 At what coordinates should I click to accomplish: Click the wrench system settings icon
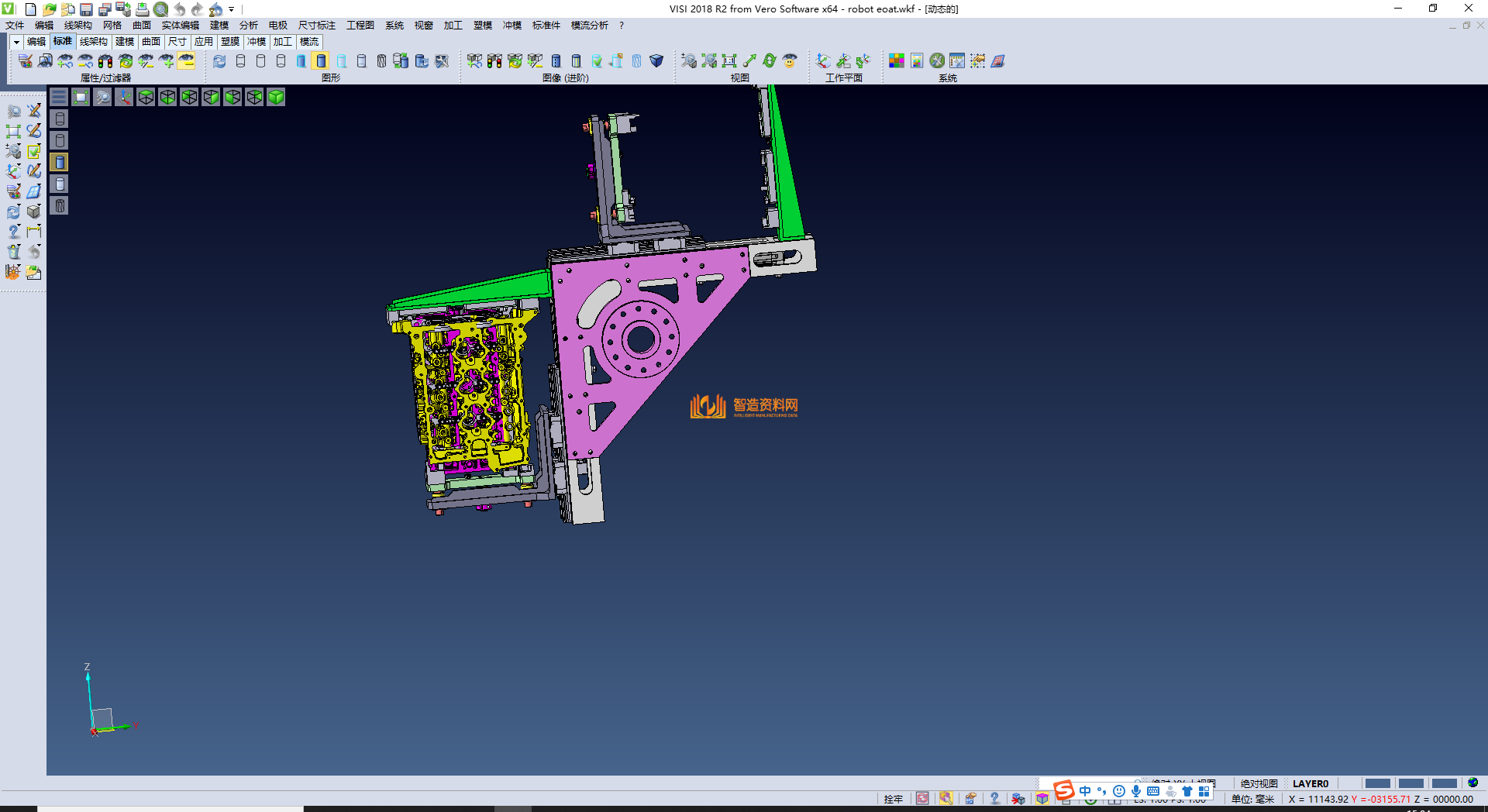(937, 60)
